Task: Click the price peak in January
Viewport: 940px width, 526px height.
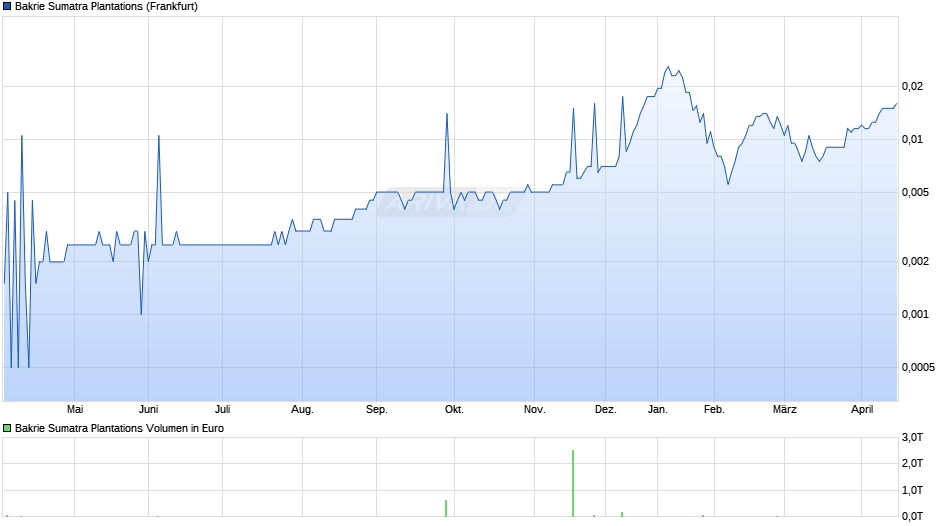Action: pos(668,67)
